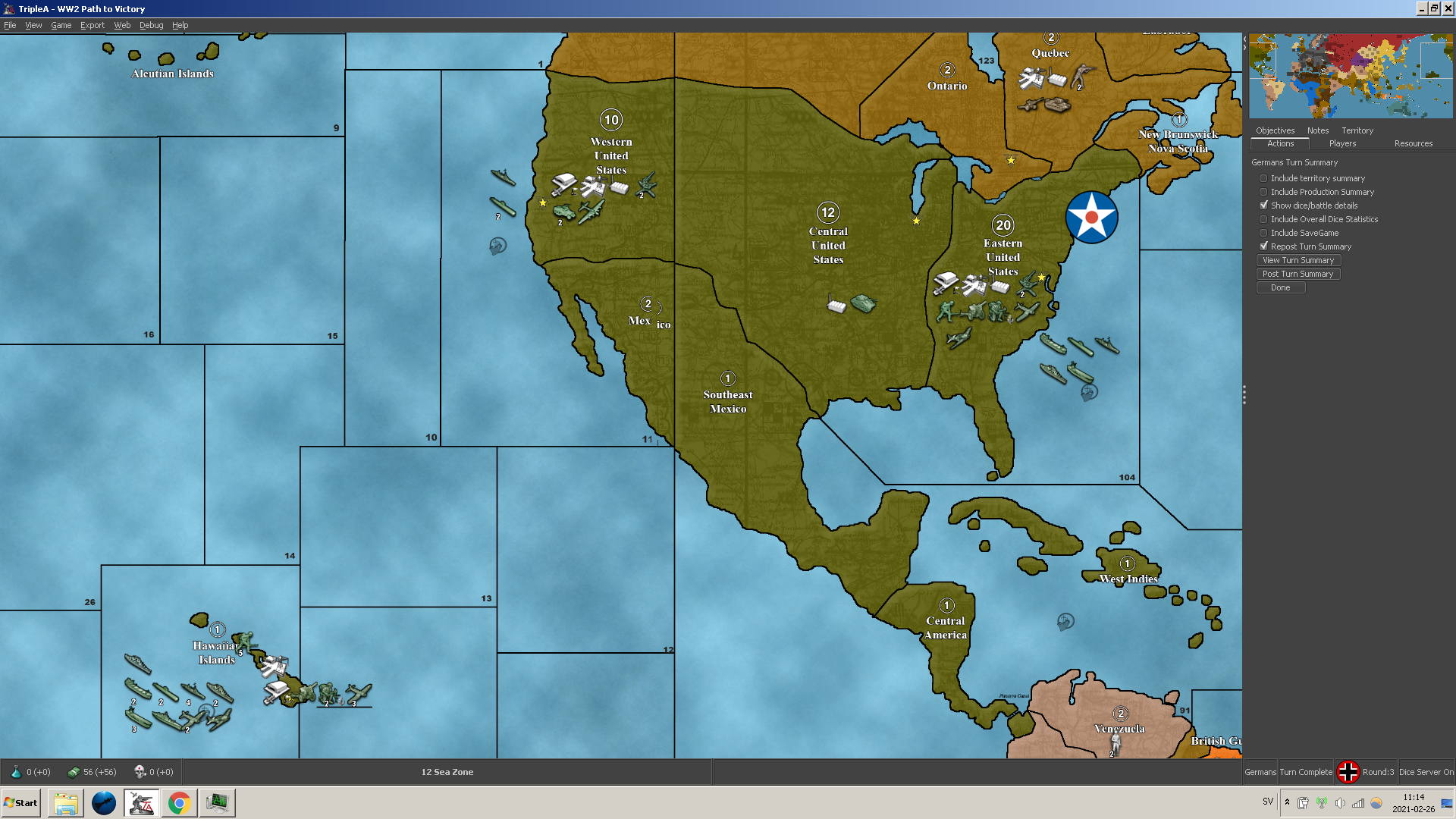
Task: Click the convoy marker below East Coast fleet
Action: tap(1089, 392)
